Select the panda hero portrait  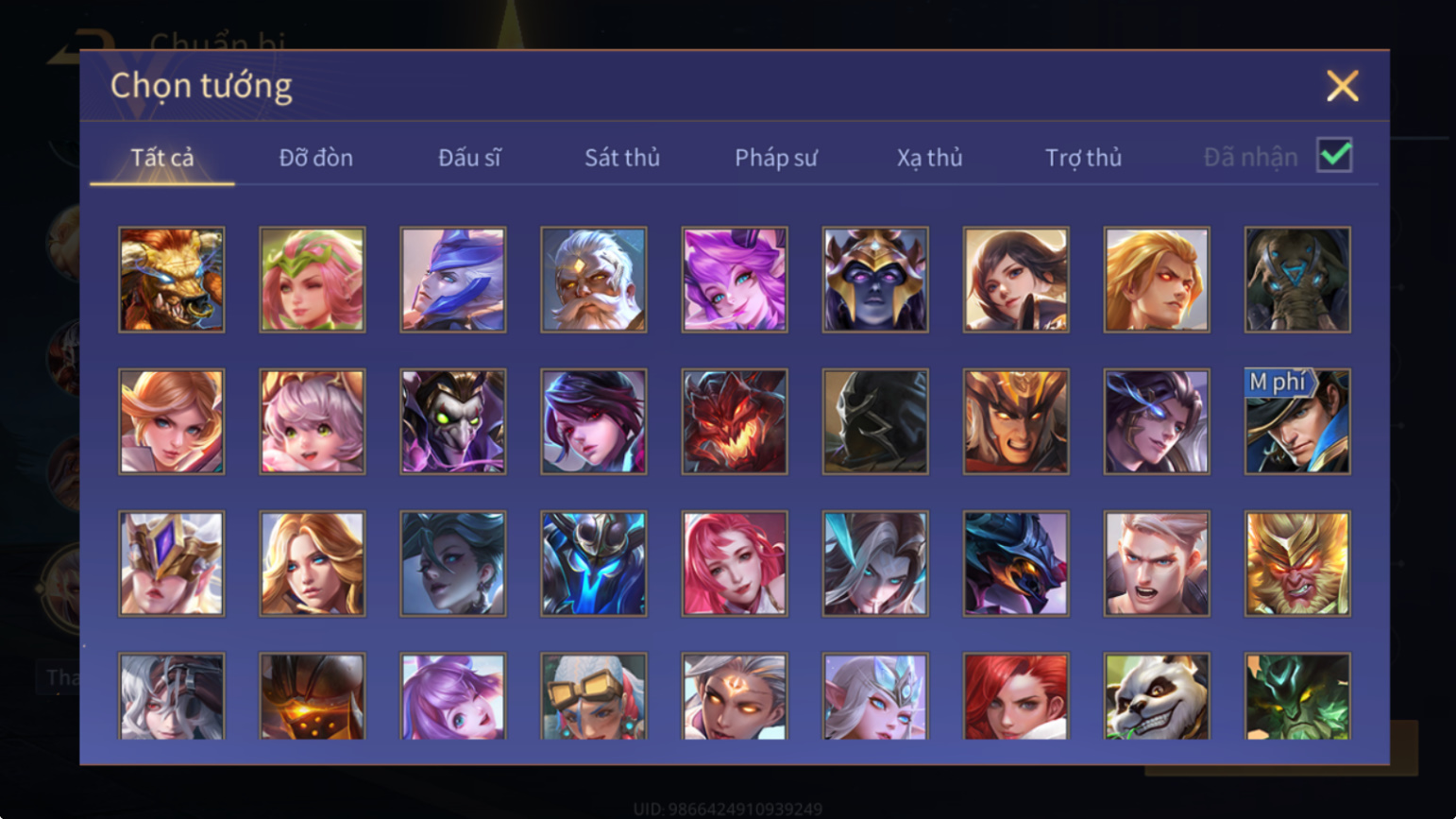click(1156, 696)
